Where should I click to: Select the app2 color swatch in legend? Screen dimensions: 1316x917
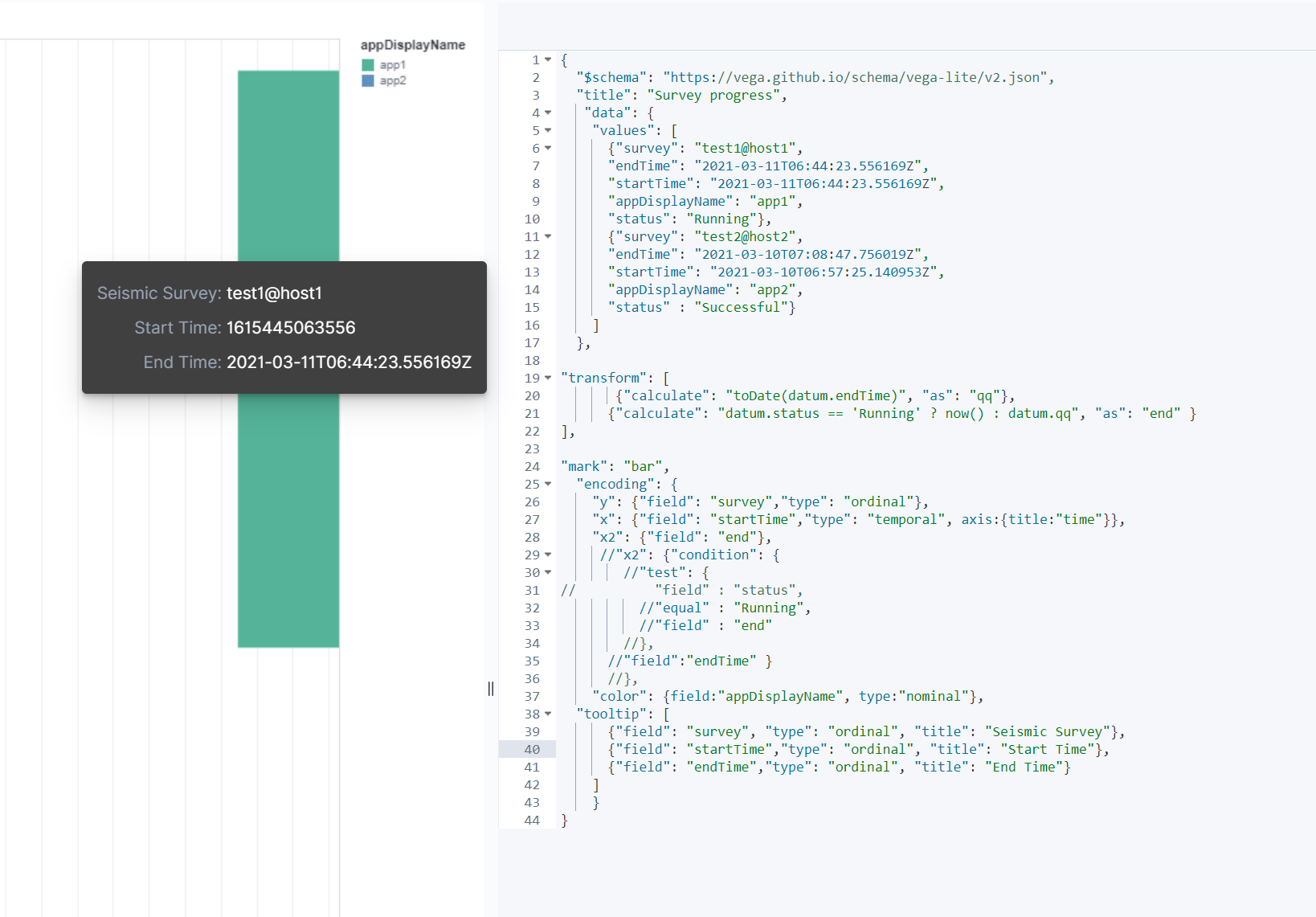(368, 80)
